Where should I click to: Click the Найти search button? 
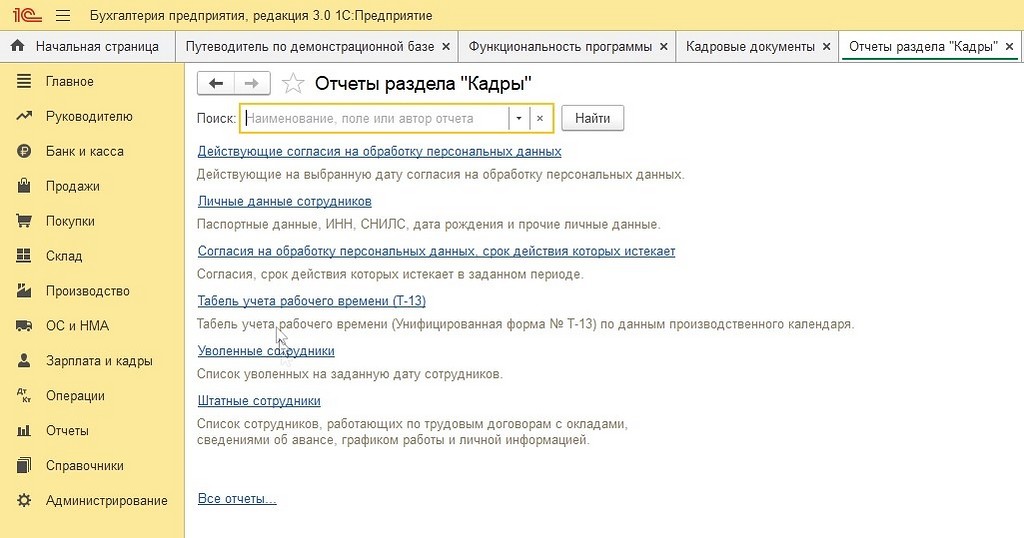tap(592, 118)
